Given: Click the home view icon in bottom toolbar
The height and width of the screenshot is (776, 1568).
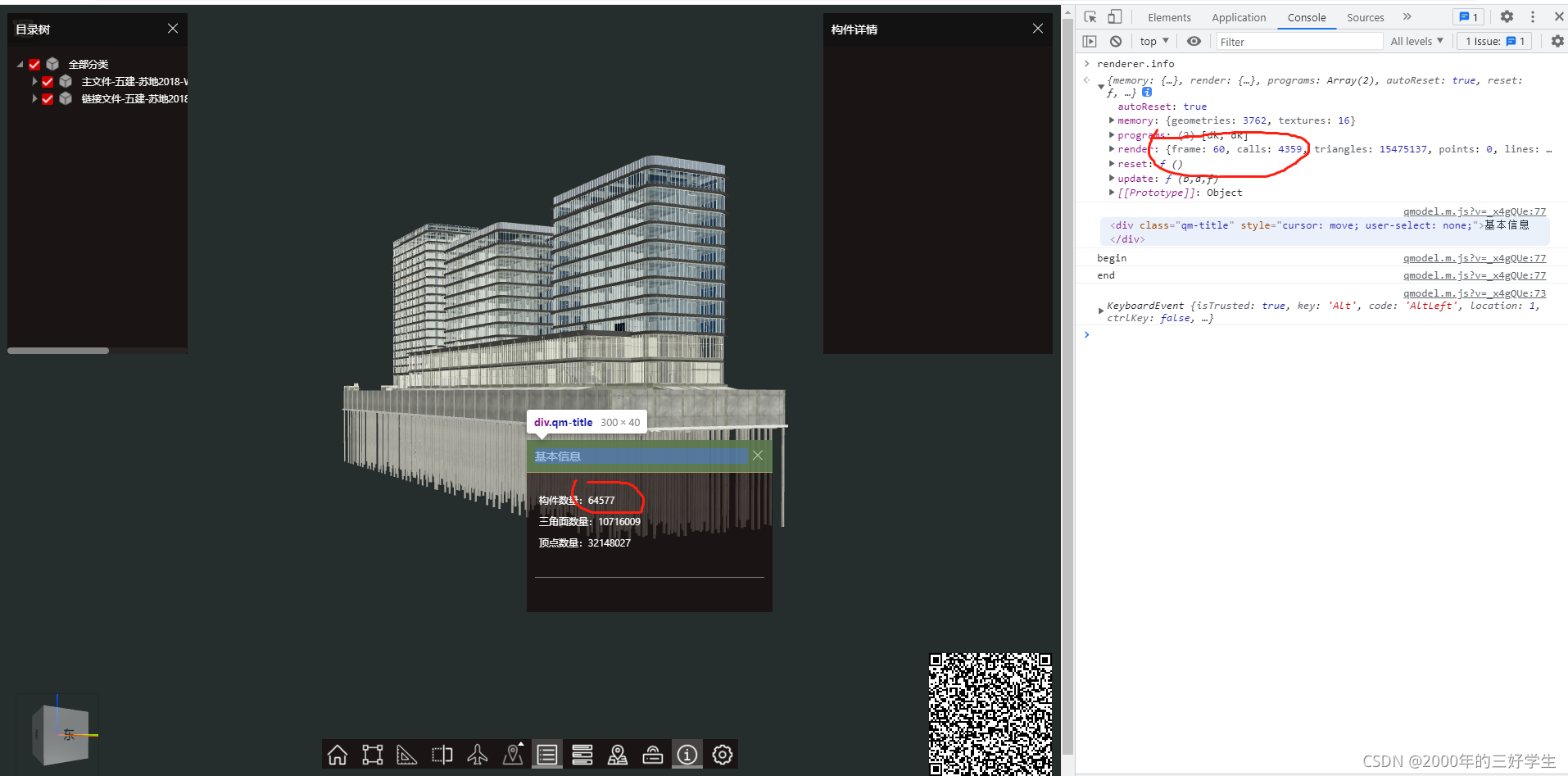Looking at the screenshot, I should tap(338, 755).
